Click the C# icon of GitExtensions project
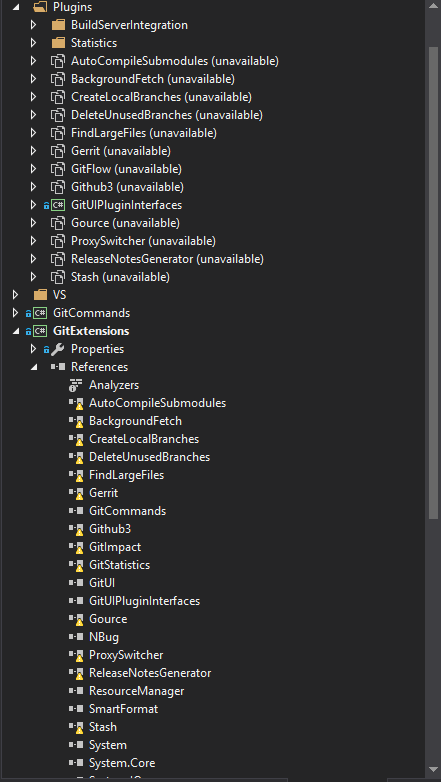The height and width of the screenshot is (782, 441). (x=40, y=331)
